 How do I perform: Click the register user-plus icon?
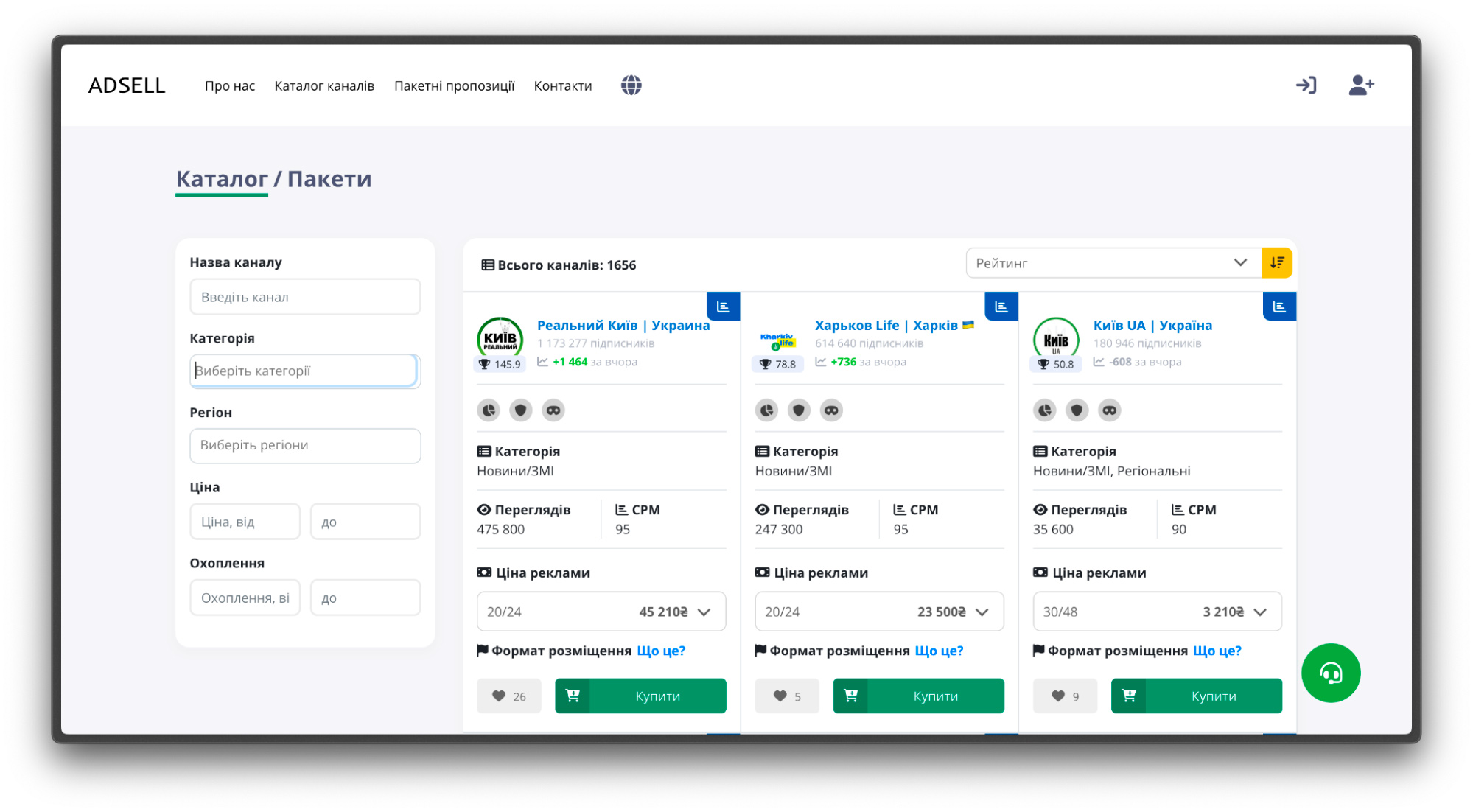coord(1361,85)
